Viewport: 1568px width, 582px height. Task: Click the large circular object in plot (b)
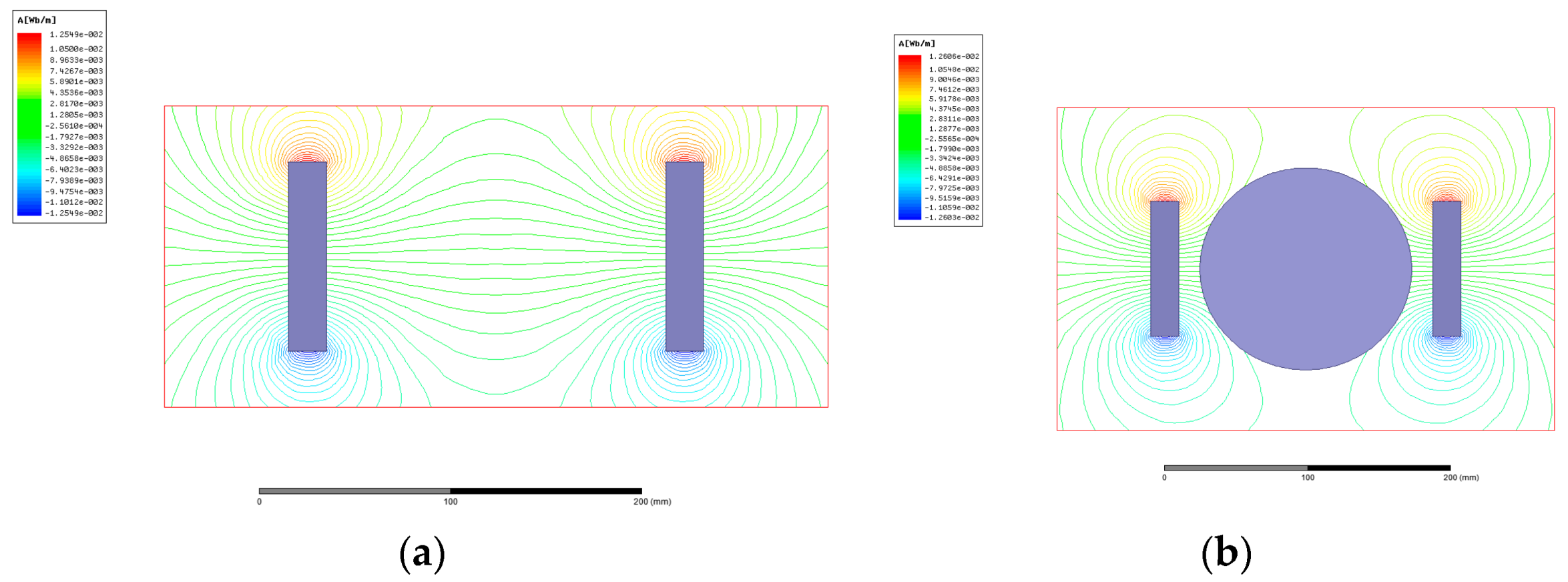pos(1306,269)
